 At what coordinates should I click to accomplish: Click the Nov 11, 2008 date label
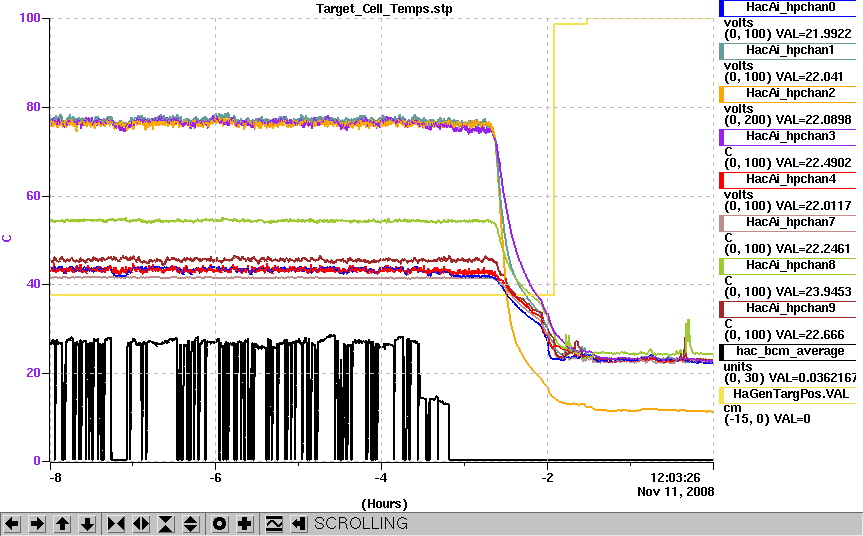point(675,491)
